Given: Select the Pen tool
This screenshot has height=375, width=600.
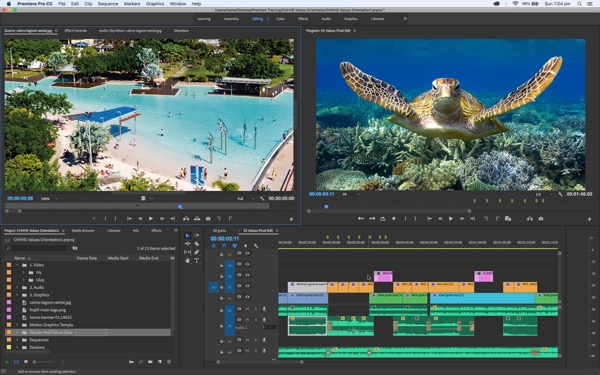Looking at the screenshot, I should 196,252.
